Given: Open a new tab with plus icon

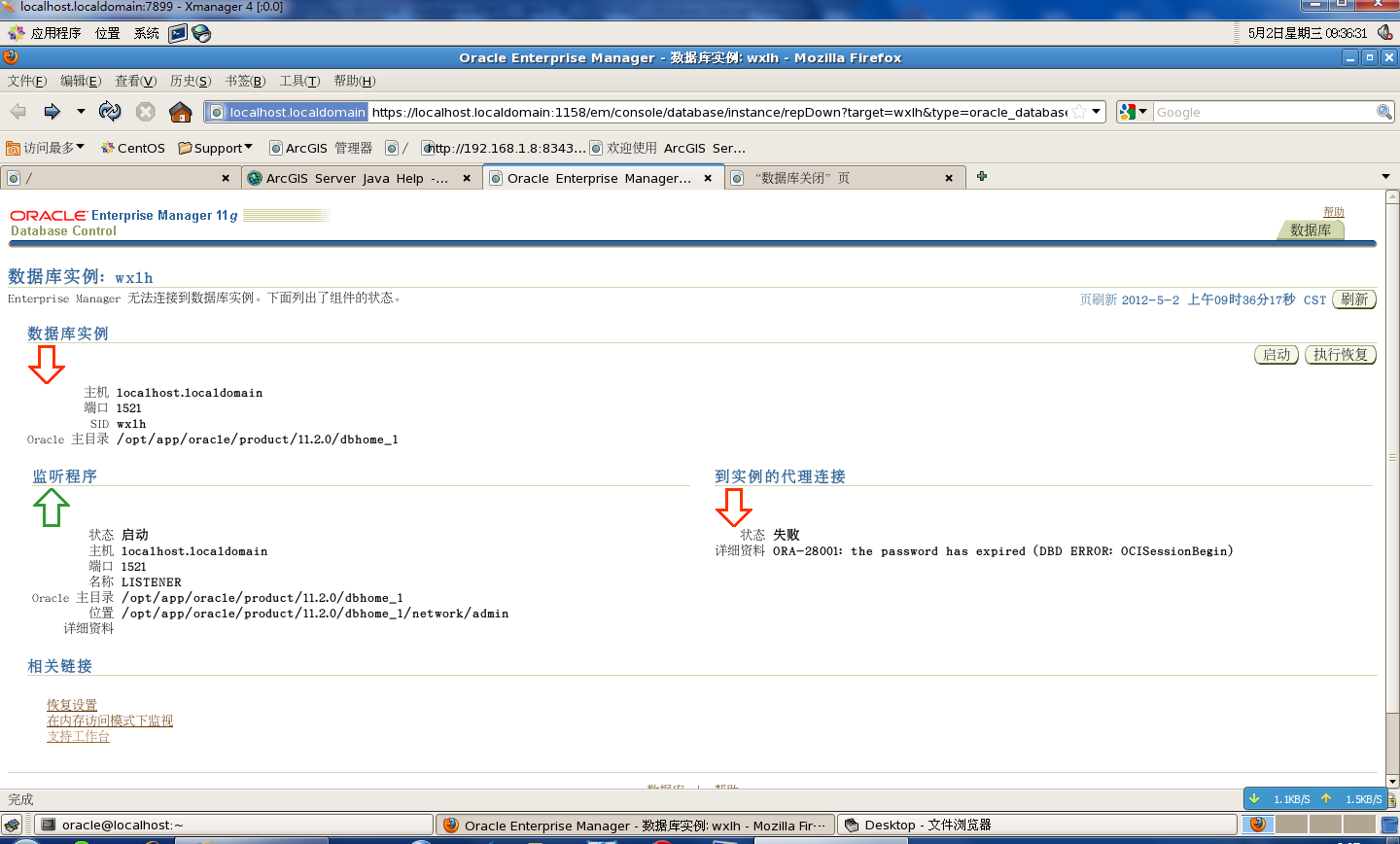Looking at the screenshot, I should [982, 176].
